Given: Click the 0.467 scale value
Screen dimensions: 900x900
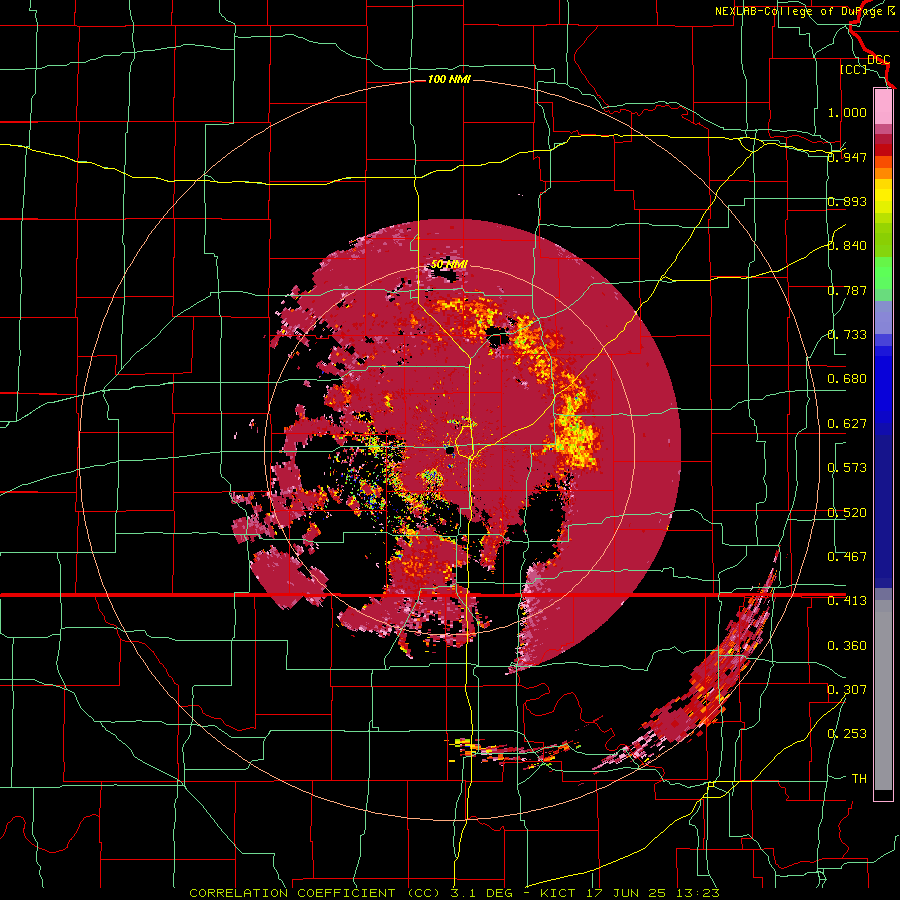Looking at the screenshot, I should tap(847, 557).
